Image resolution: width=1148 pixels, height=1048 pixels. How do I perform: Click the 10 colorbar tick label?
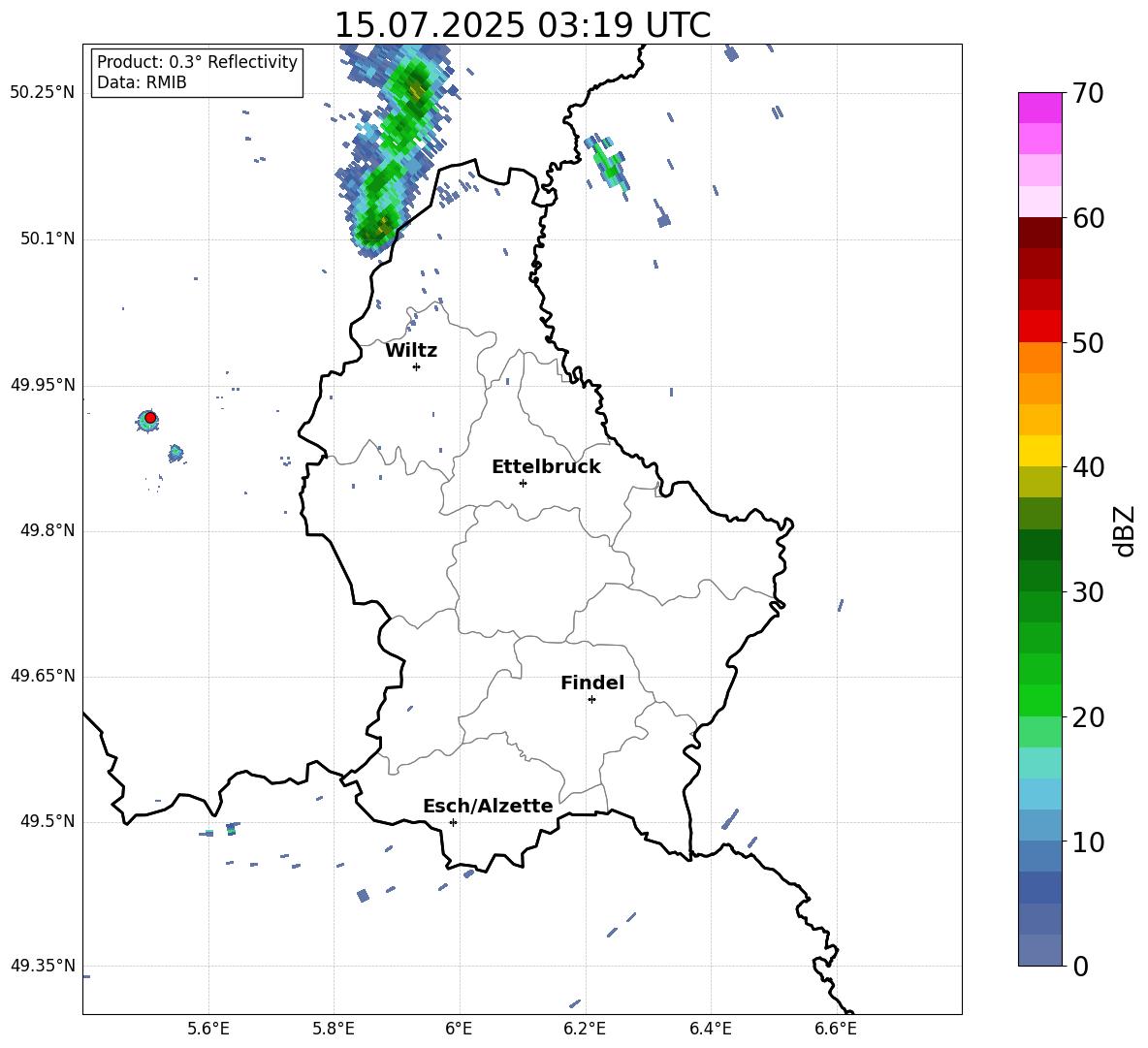click(1088, 842)
